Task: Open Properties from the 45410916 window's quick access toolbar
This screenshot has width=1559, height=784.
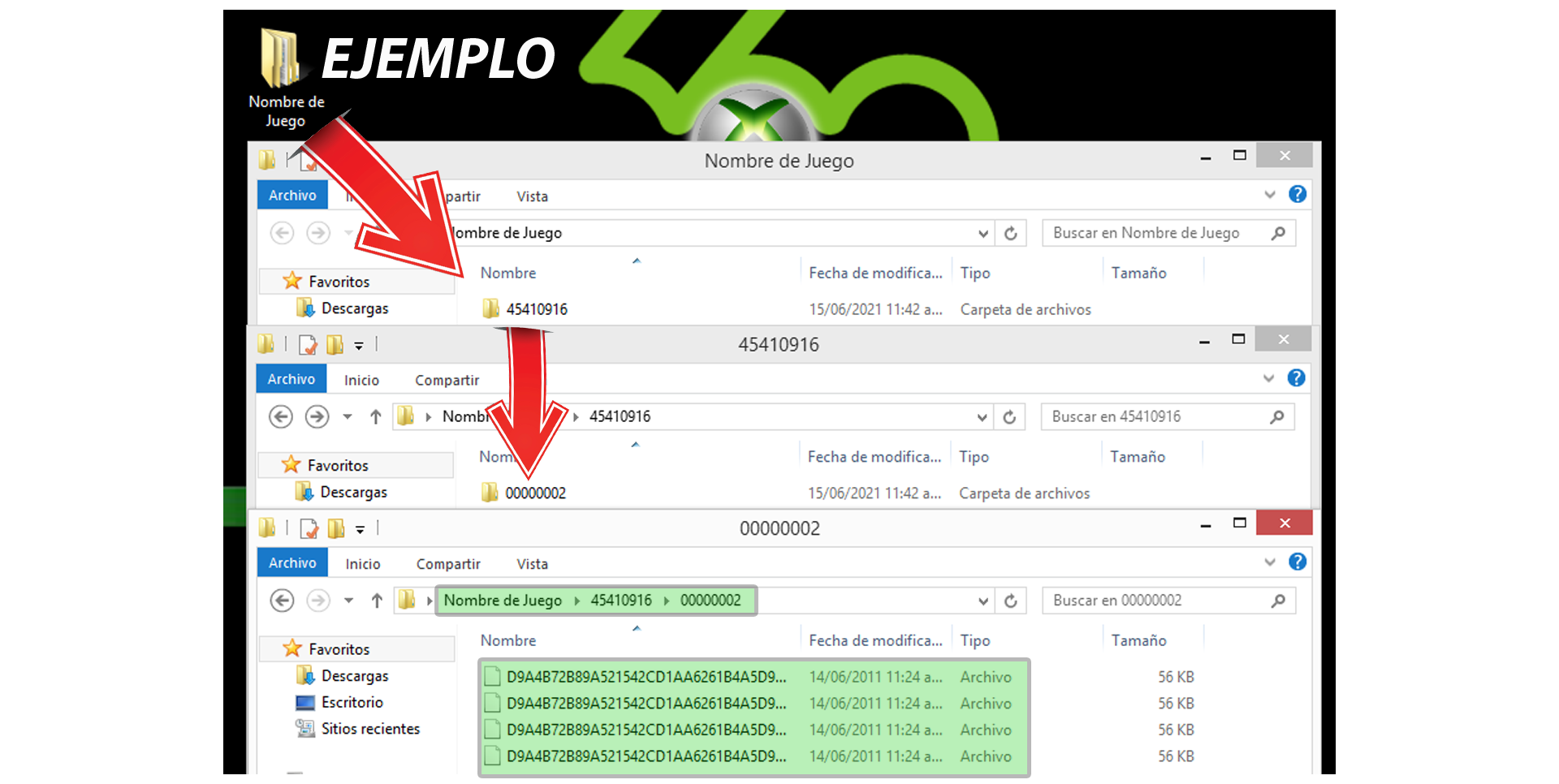Action: [x=309, y=345]
